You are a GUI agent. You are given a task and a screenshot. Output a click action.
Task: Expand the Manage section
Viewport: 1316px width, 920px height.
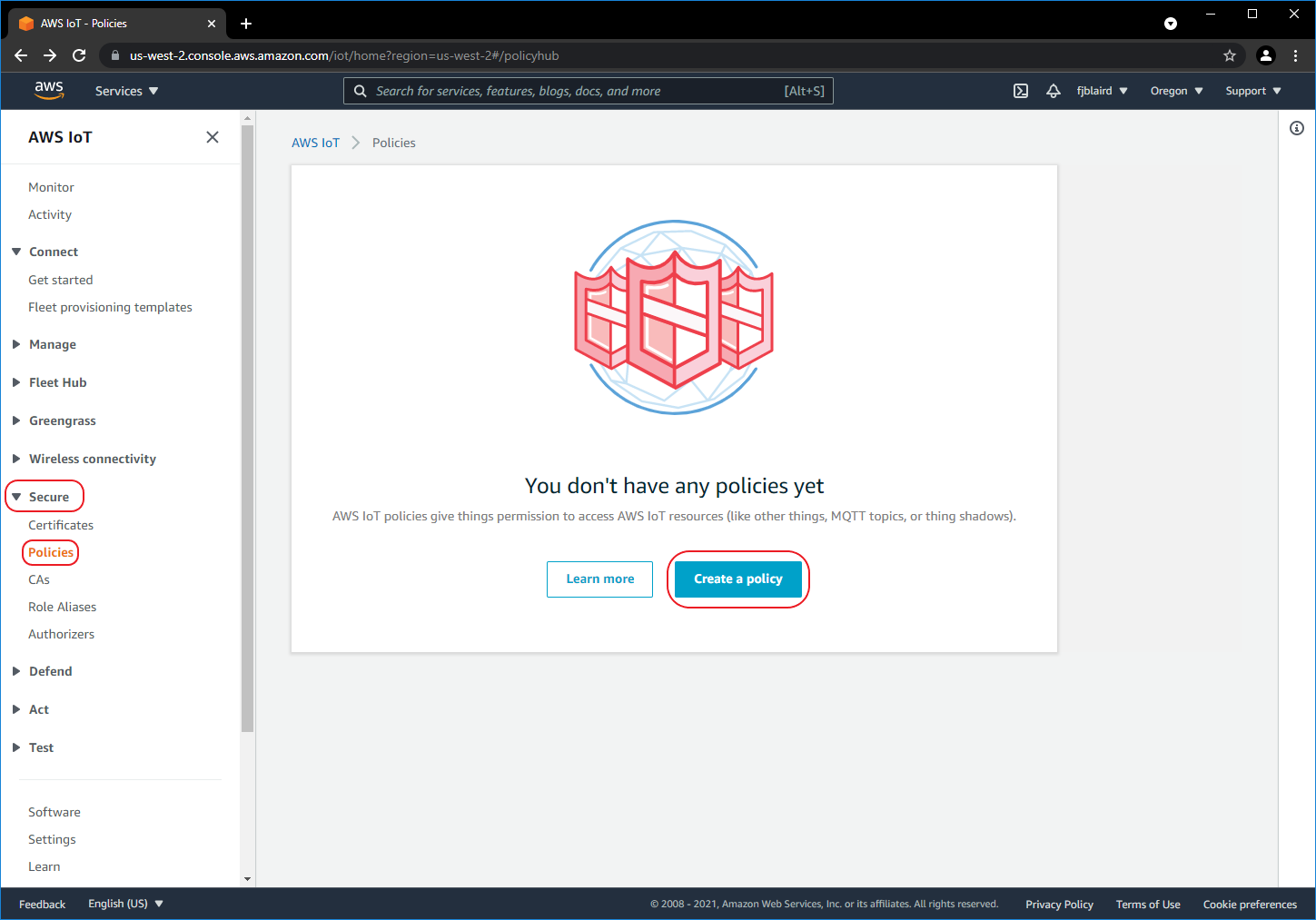[x=52, y=344]
